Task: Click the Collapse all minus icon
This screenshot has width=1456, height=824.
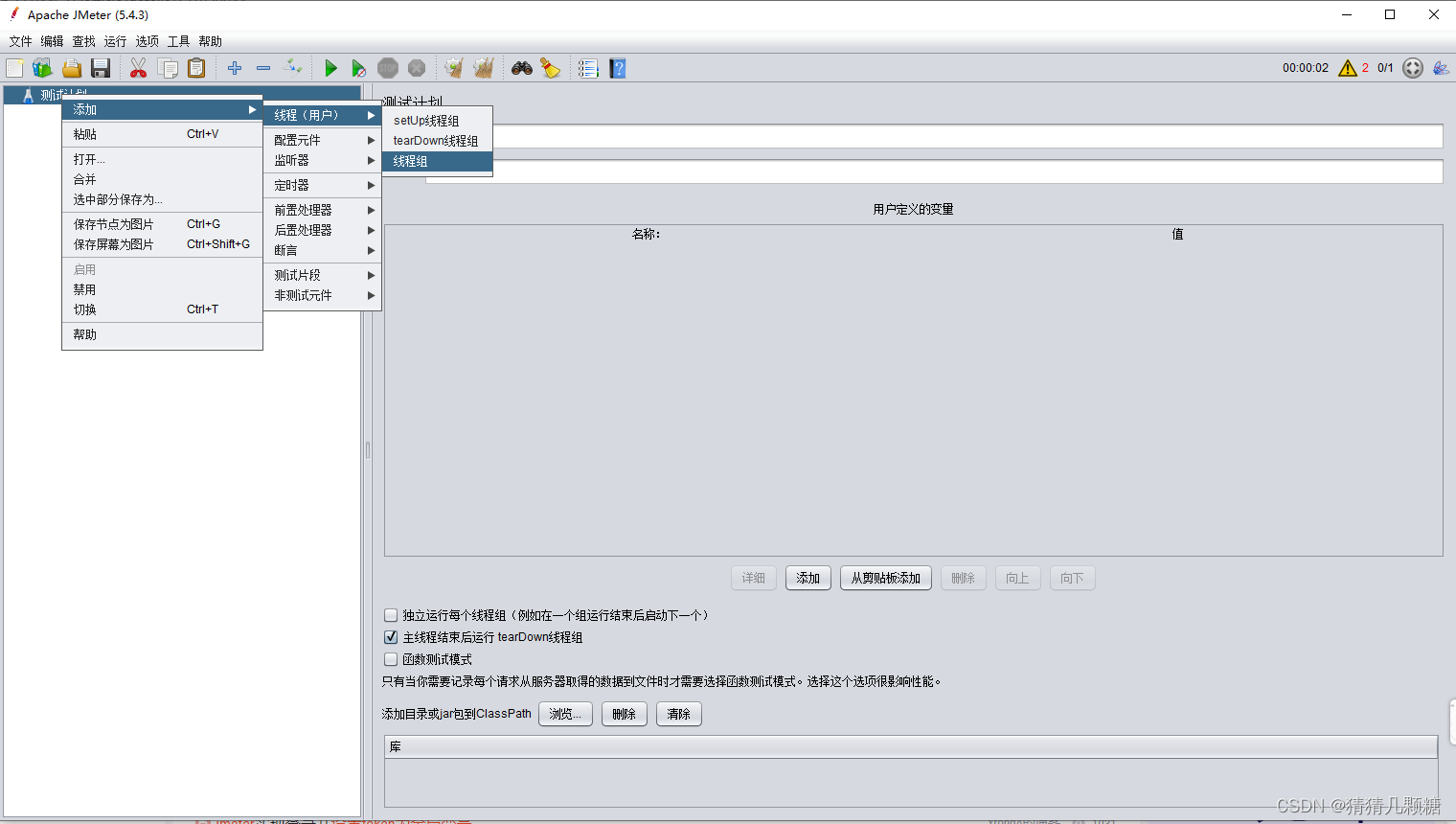Action: (263, 68)
